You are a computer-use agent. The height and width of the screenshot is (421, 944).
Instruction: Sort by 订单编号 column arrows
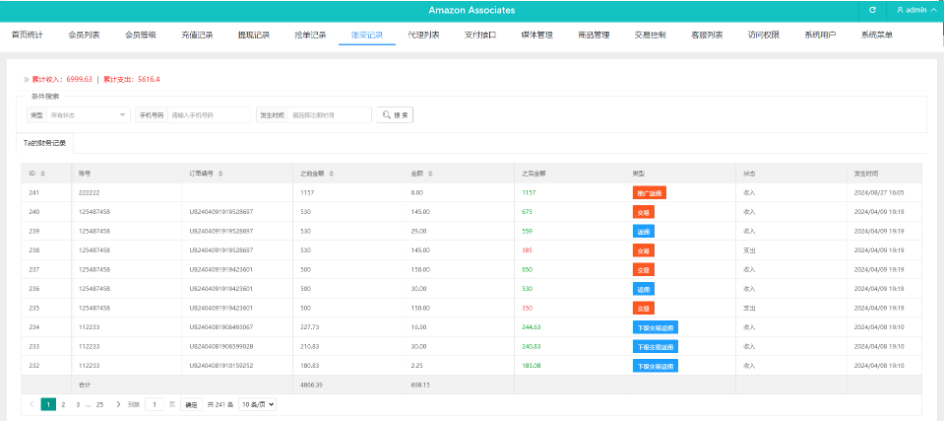click(220, 173)
